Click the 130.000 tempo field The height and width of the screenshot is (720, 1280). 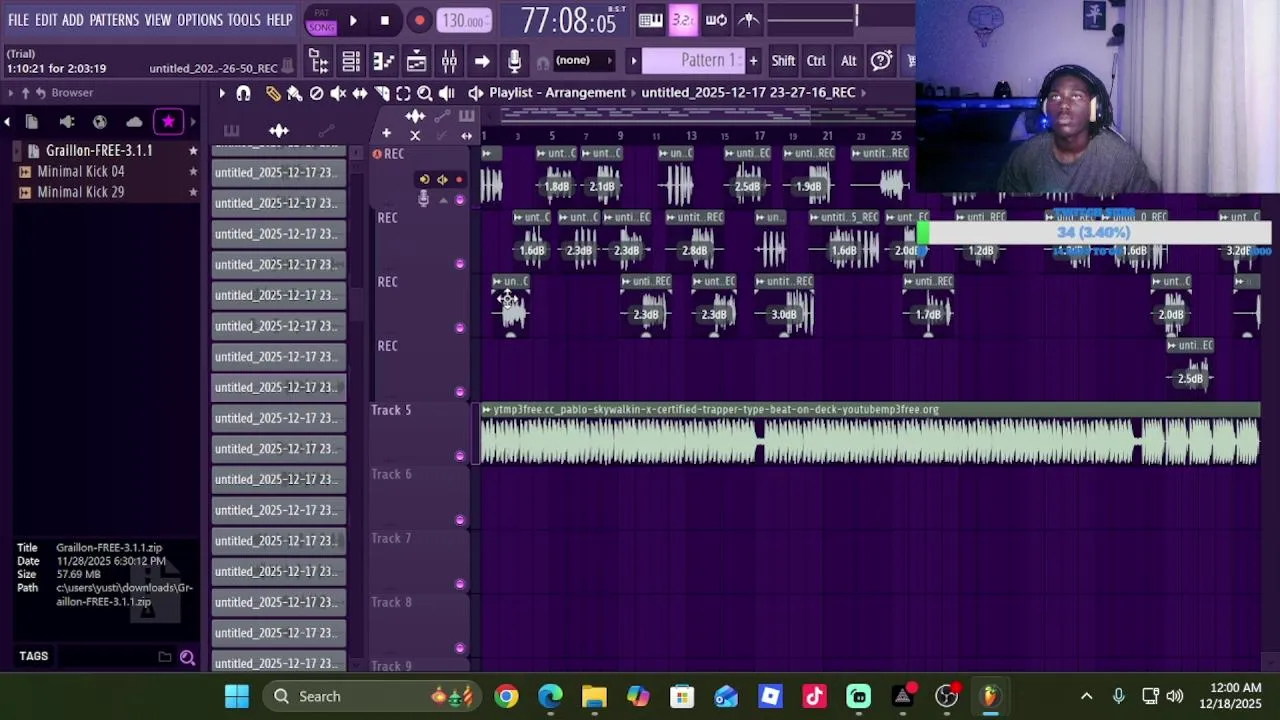pos(465,21)
